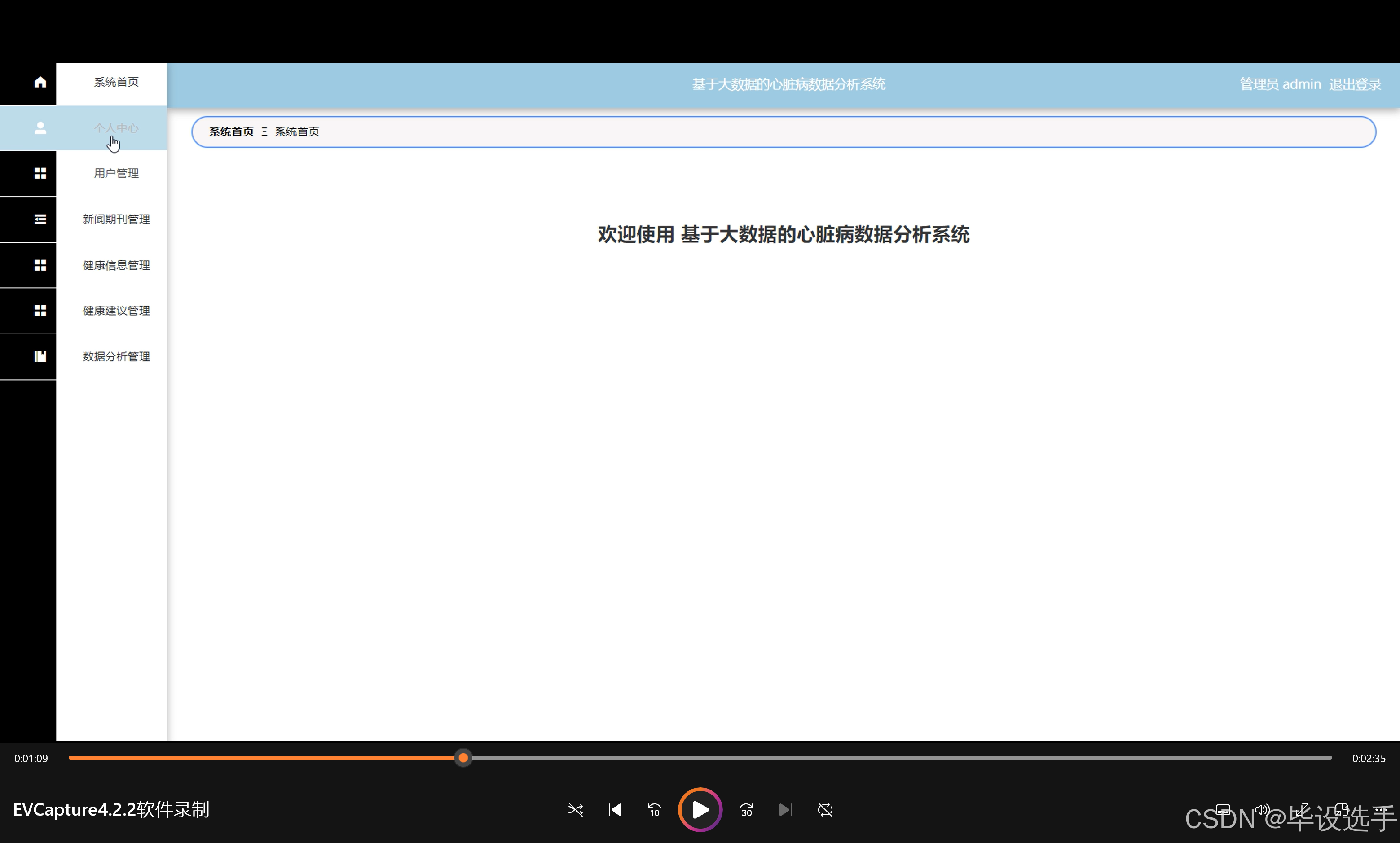Click the person icon for 个人中心

(x=40, y=128)
